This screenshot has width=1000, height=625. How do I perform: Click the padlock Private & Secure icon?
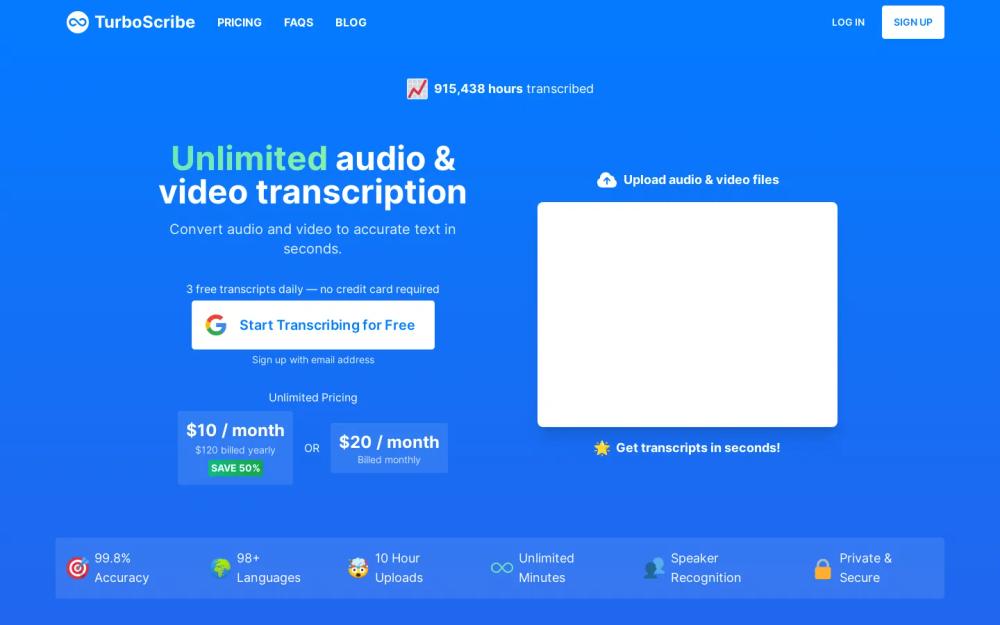point(823,568)
